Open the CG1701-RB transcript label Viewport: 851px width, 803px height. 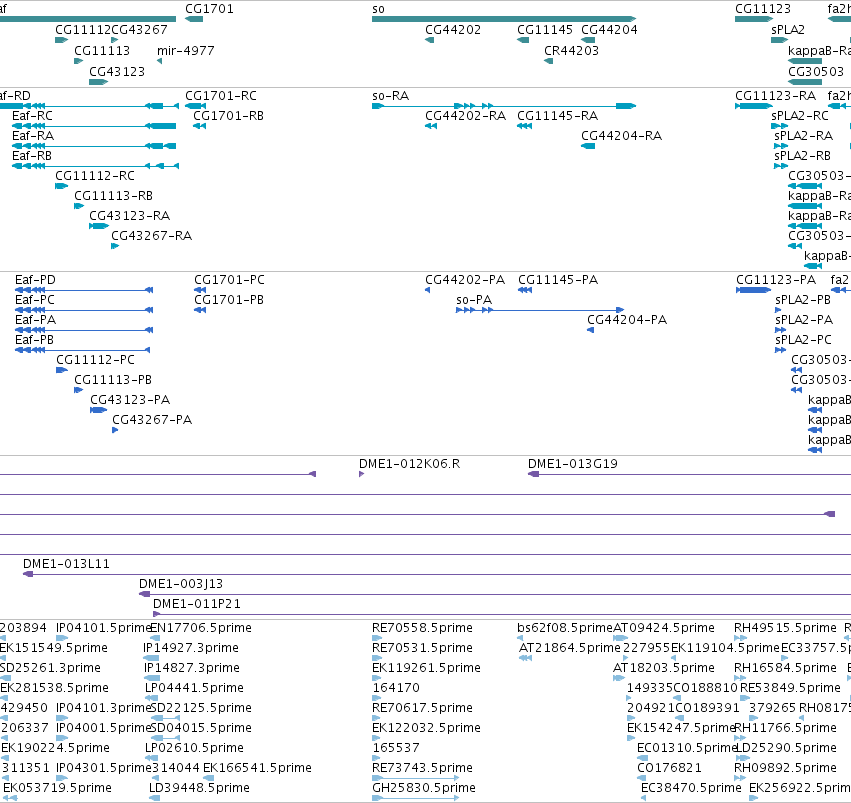tap(228, 116)
